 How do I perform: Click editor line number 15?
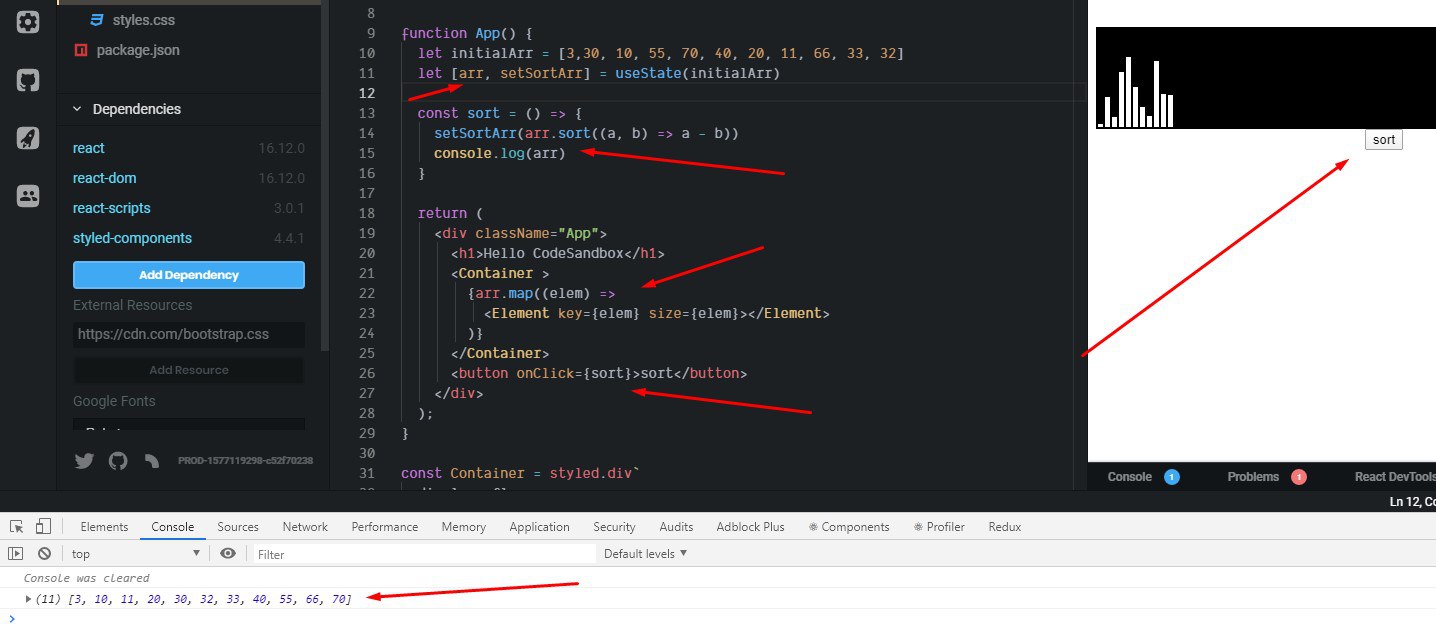click(366, 153)
